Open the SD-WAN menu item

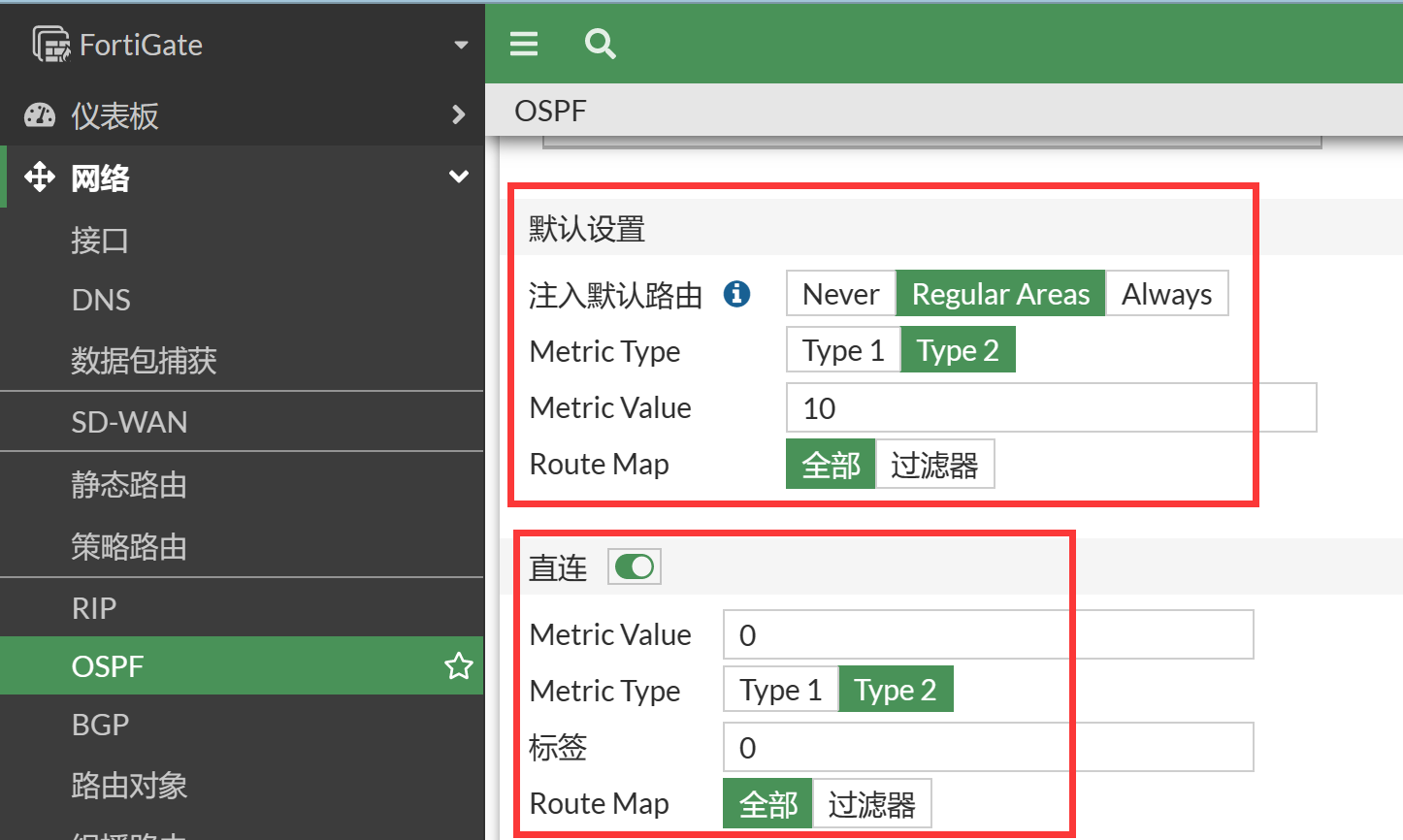[x=129, y=422]
